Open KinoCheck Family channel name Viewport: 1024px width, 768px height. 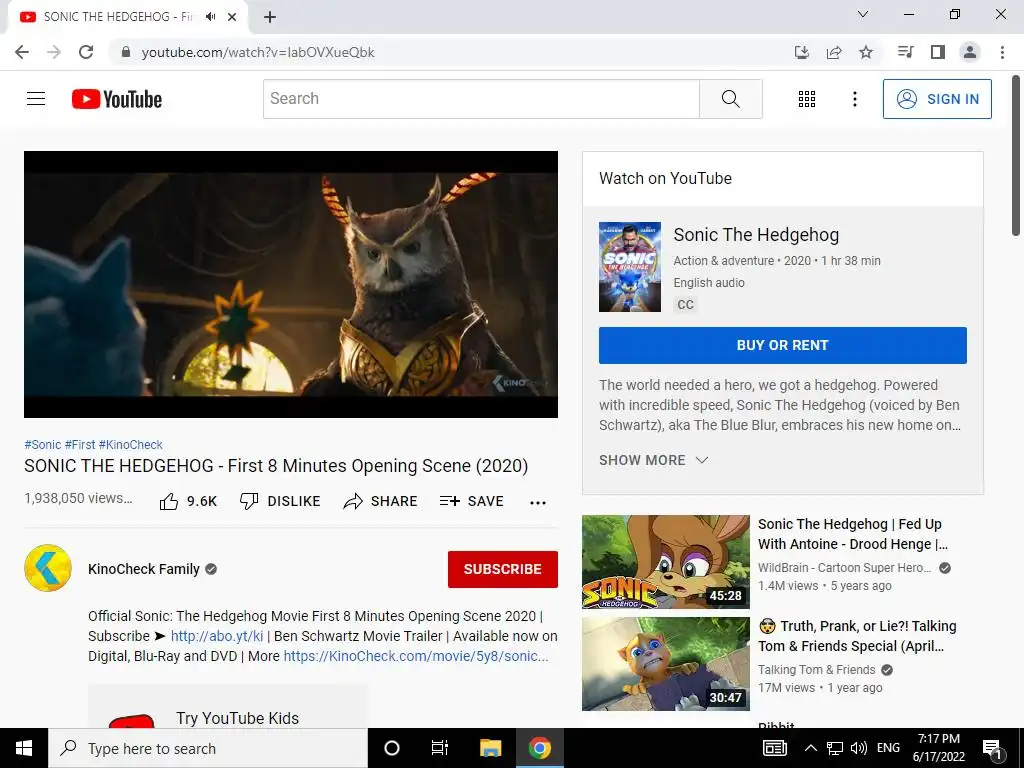[144, 569]
